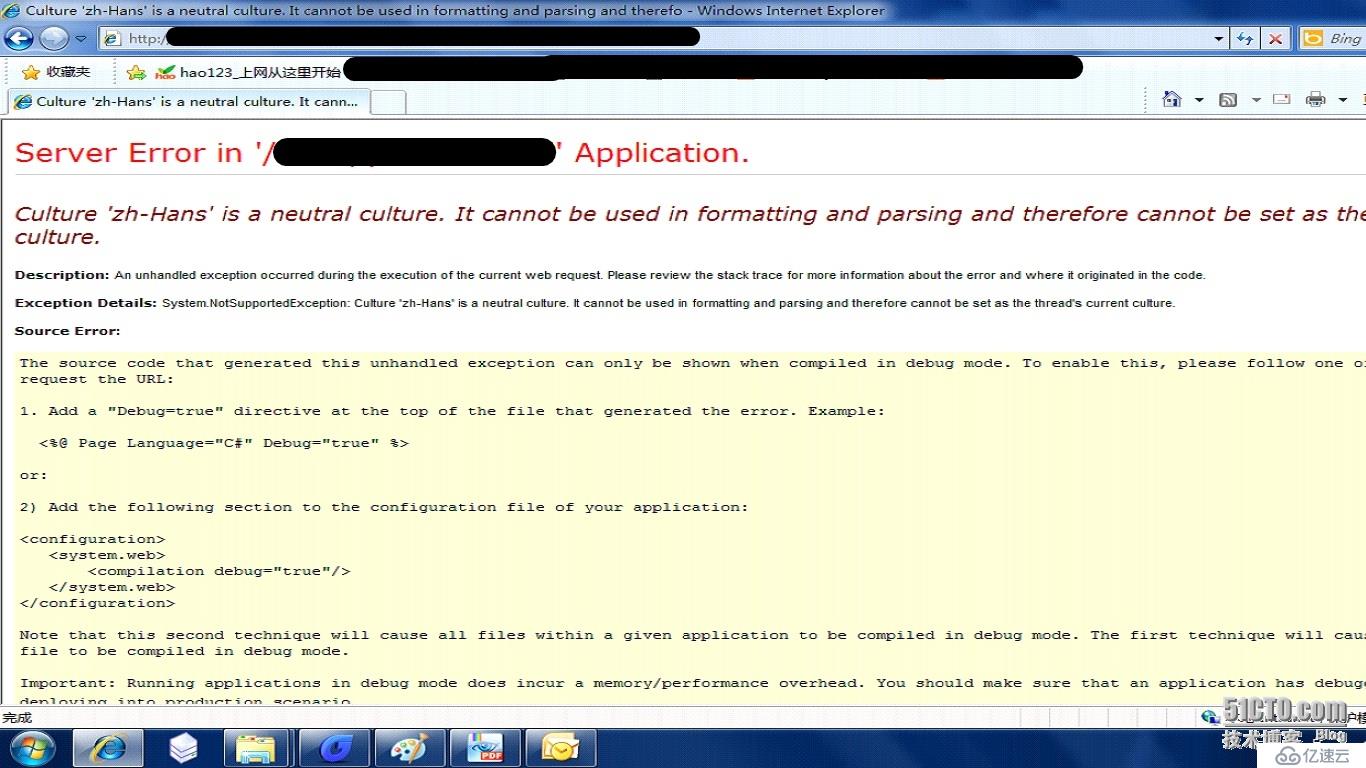Click the add-to-favorites-bar star icon
Viewport: 1366px width, 768px height.
coord(136,72)
